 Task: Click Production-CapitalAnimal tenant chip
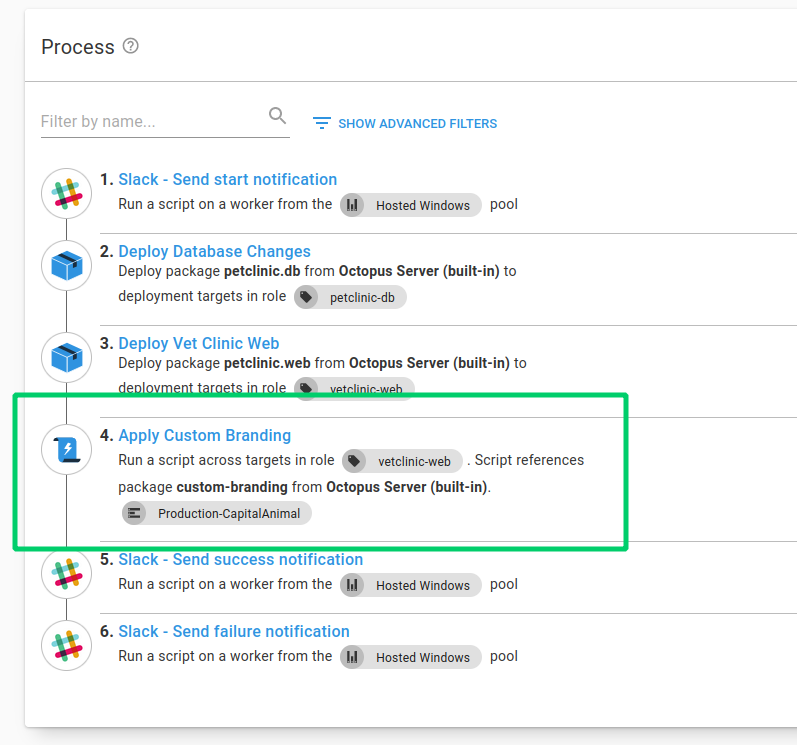(x=217, y=514)
